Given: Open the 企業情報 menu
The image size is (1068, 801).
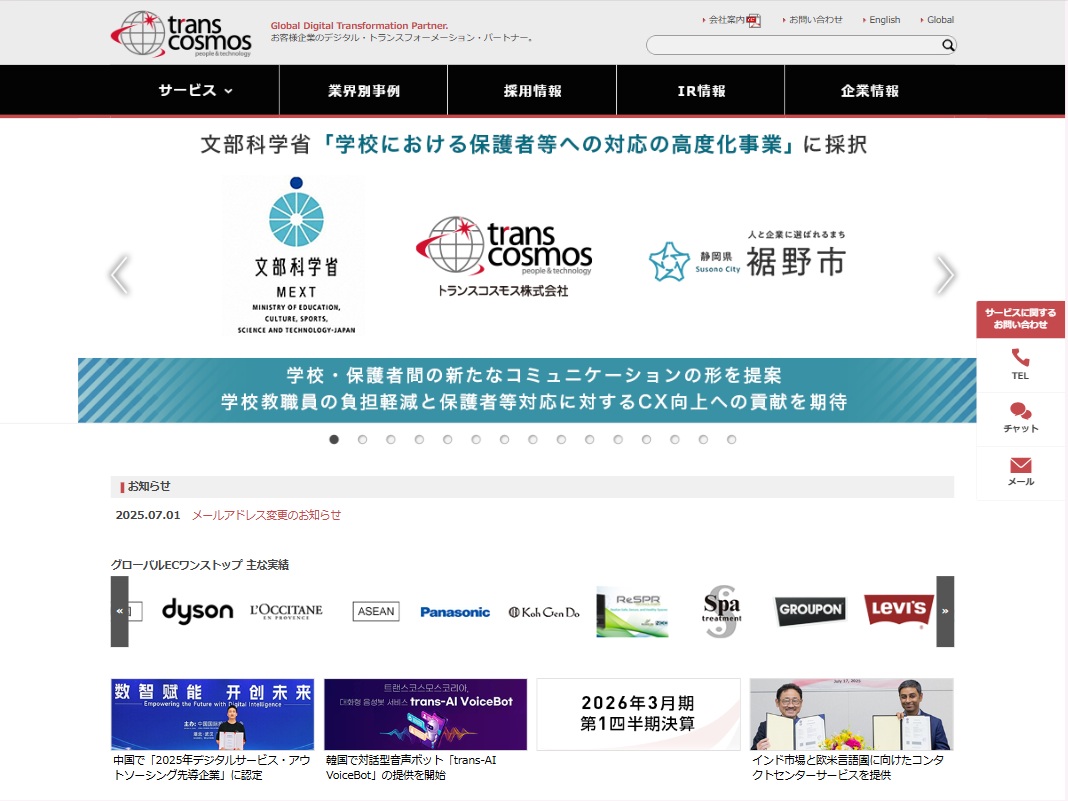Looking at the screenshot, I should (x=870, y=90).
